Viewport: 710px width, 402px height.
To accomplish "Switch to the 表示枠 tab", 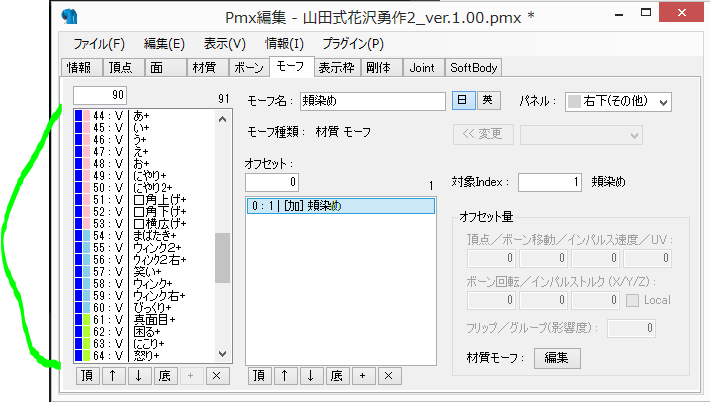I will click(x=337, y=67).
